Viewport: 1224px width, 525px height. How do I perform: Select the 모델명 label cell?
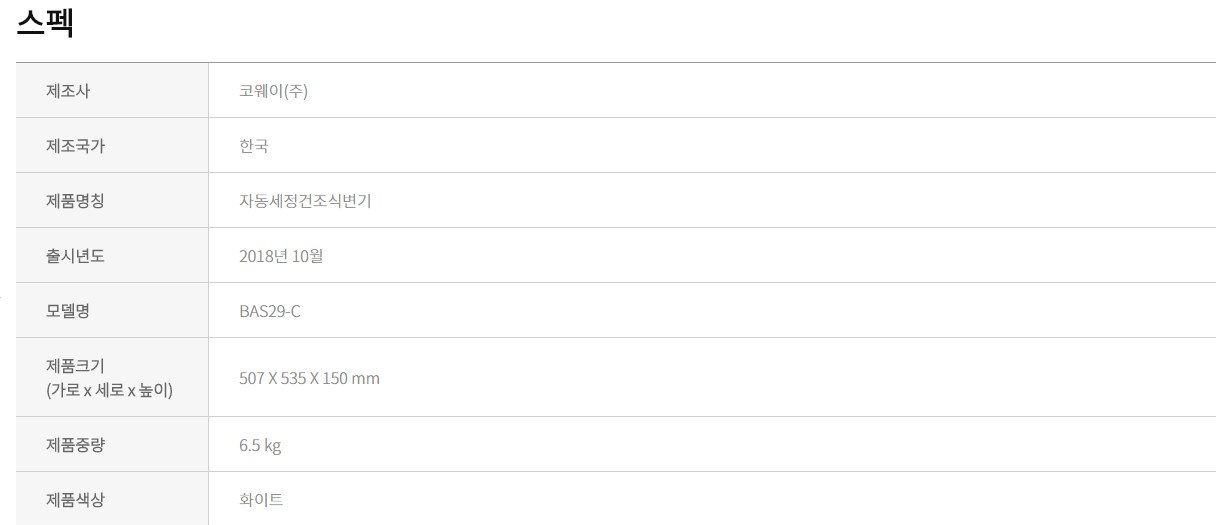(x=112, y=311)
